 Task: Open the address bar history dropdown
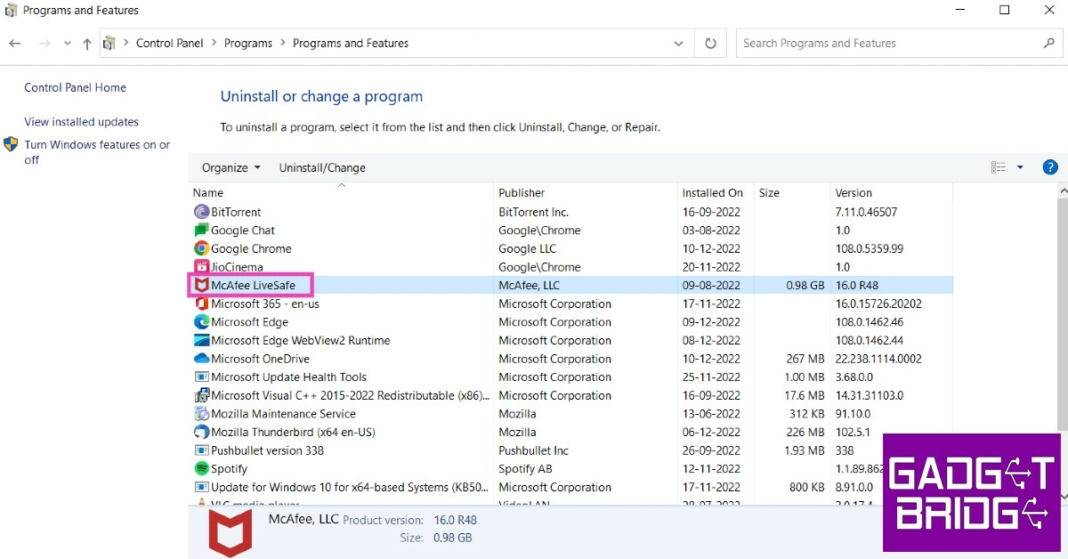pos(678,43)
